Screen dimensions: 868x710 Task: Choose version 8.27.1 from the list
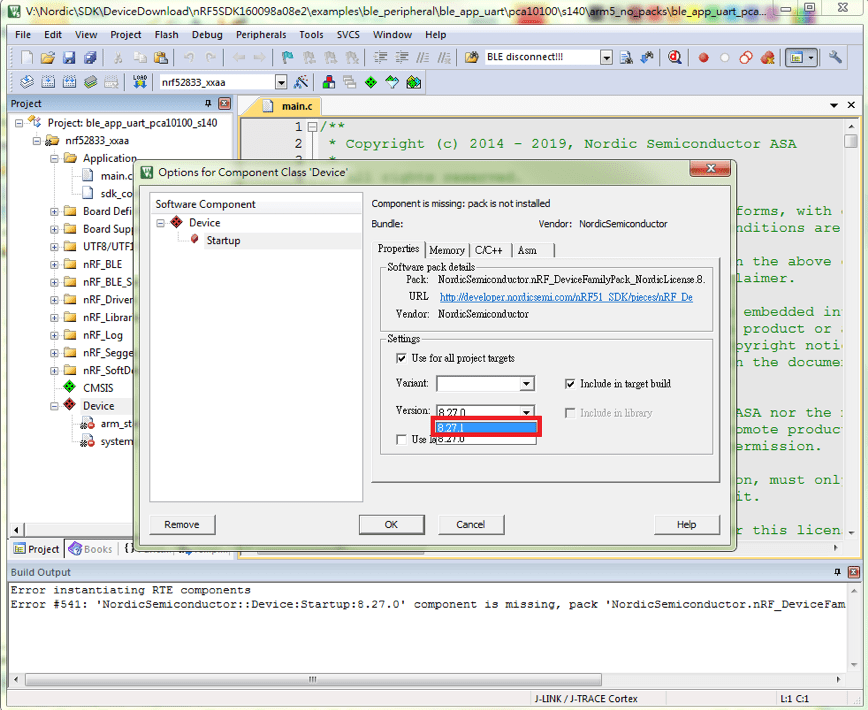click(486, 427)
